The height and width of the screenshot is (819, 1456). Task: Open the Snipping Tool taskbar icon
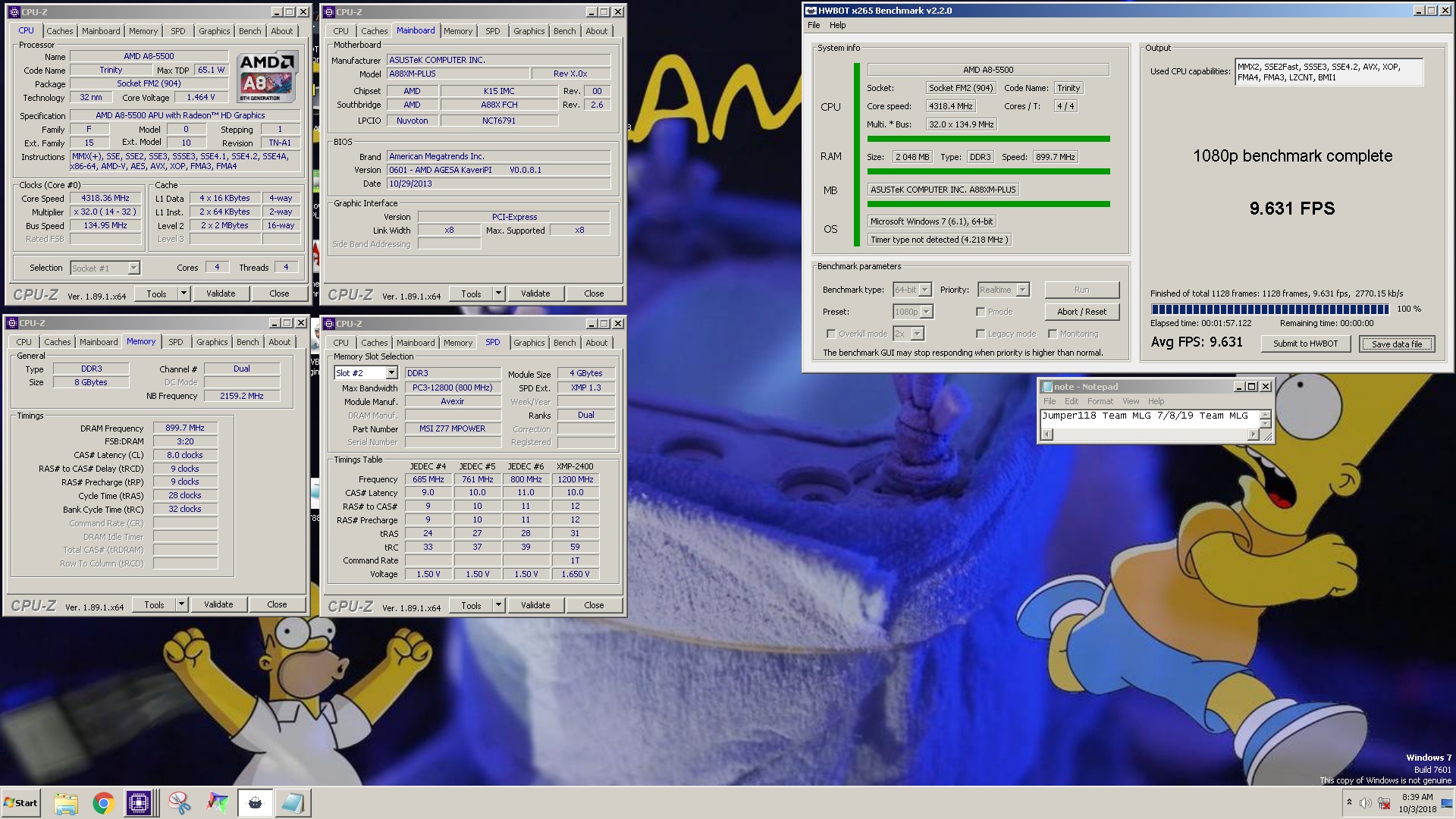(x=180, y=803)
